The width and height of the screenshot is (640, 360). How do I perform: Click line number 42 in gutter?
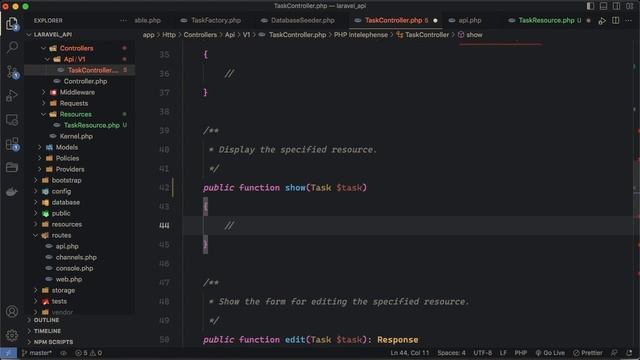point(164,188)
